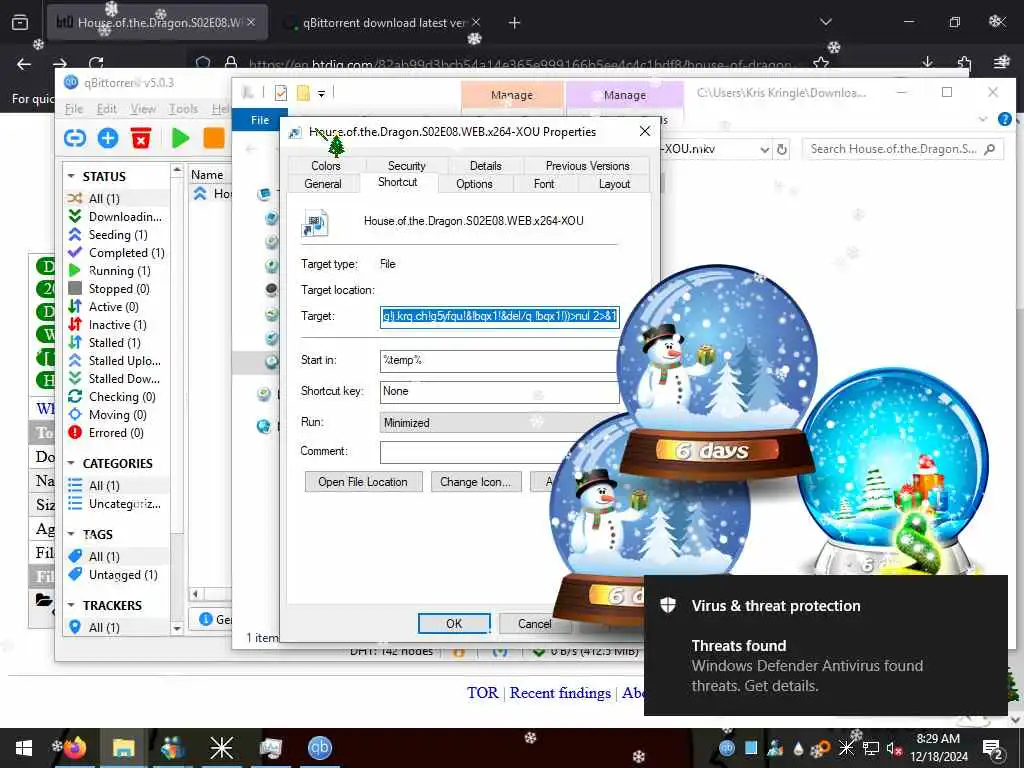Image resolution: width=1024 pixels, height=768 pixels.
Task: Switch to the Previous Versions tab
Action: tap(587, 166)
